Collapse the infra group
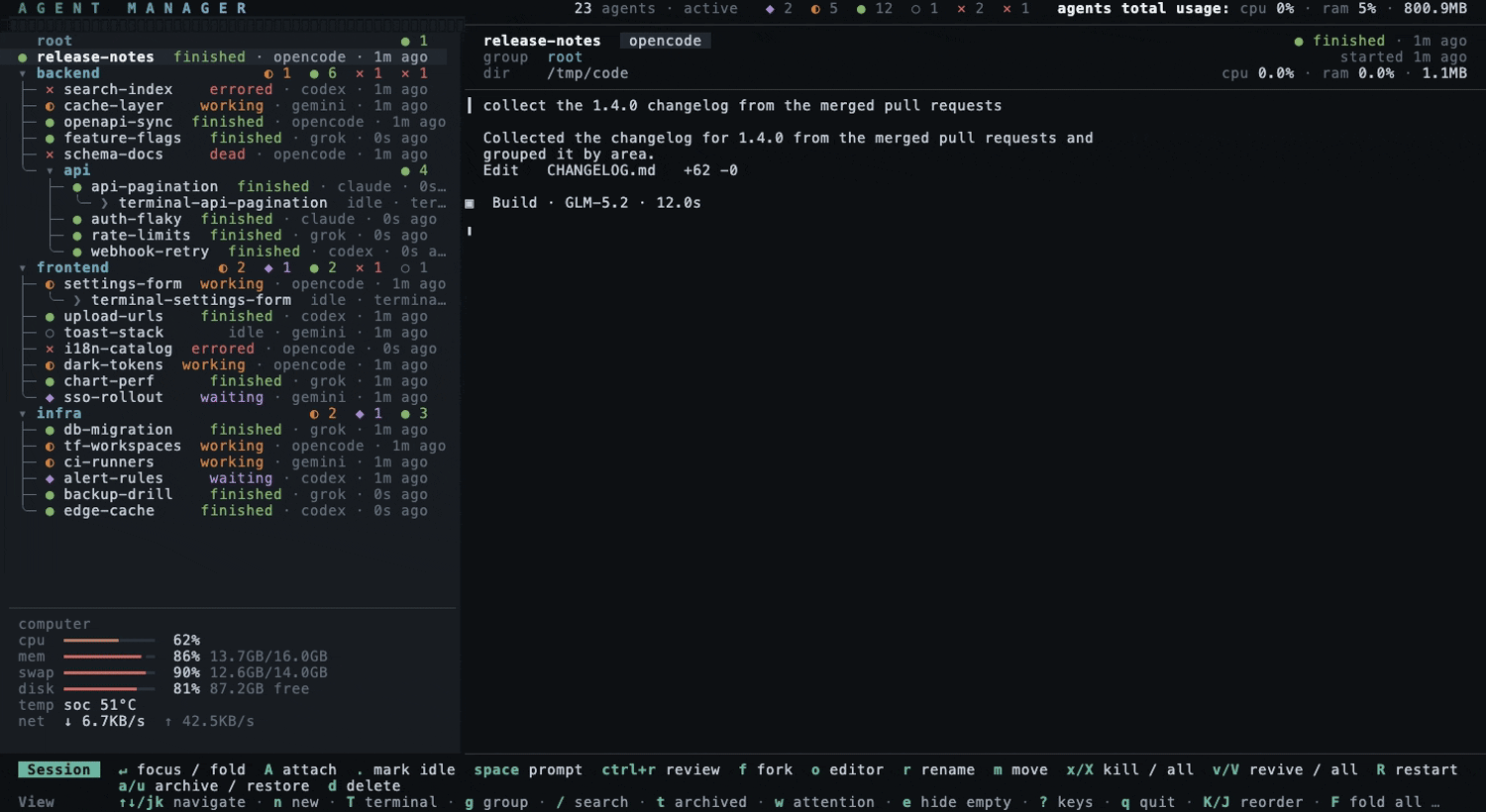1486x812 pixels. coord(23,414)
